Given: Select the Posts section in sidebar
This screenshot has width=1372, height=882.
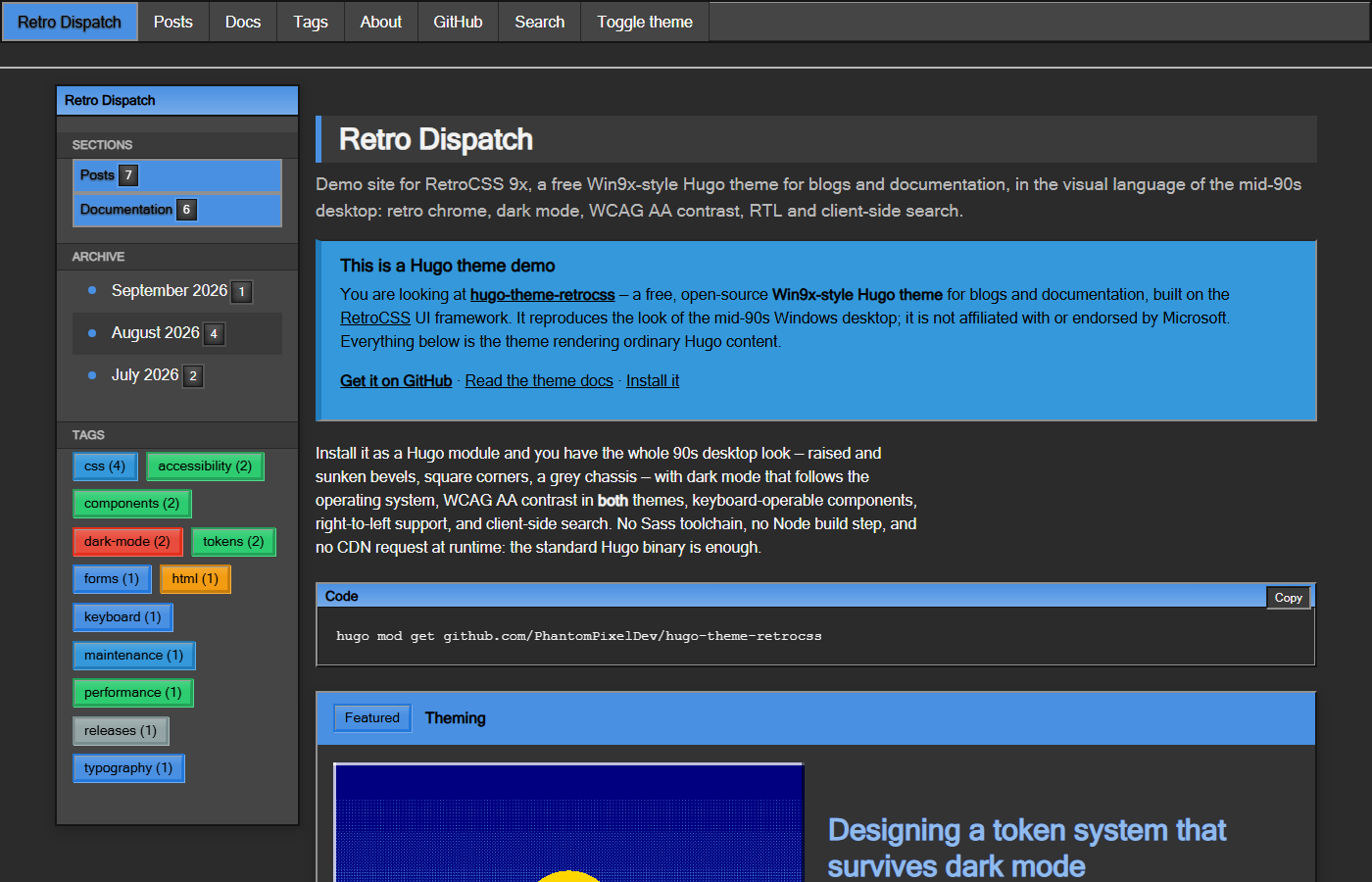Looking at the screenshot, I should 177,175.
